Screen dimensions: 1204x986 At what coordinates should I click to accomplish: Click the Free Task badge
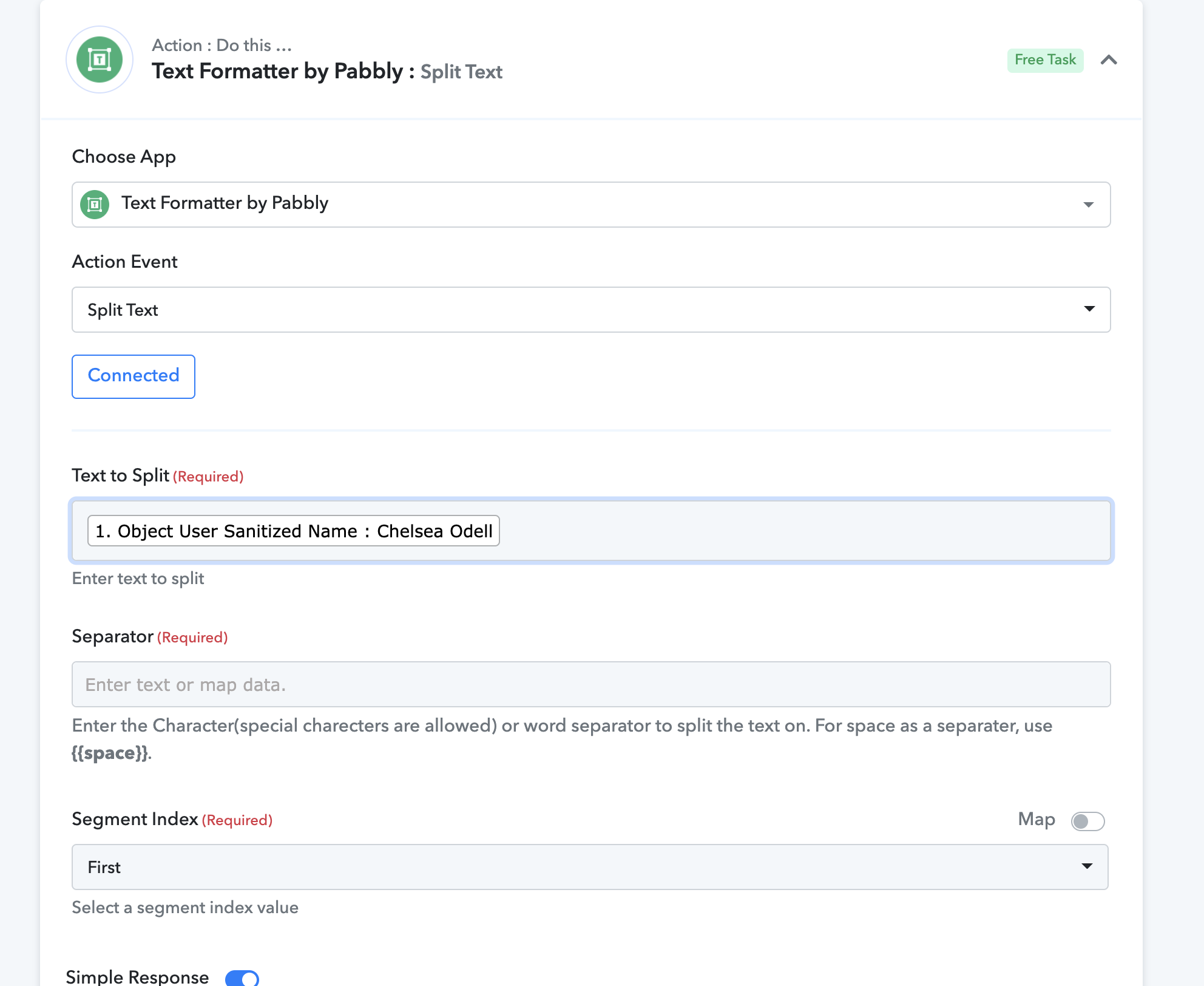[1045, 59]
